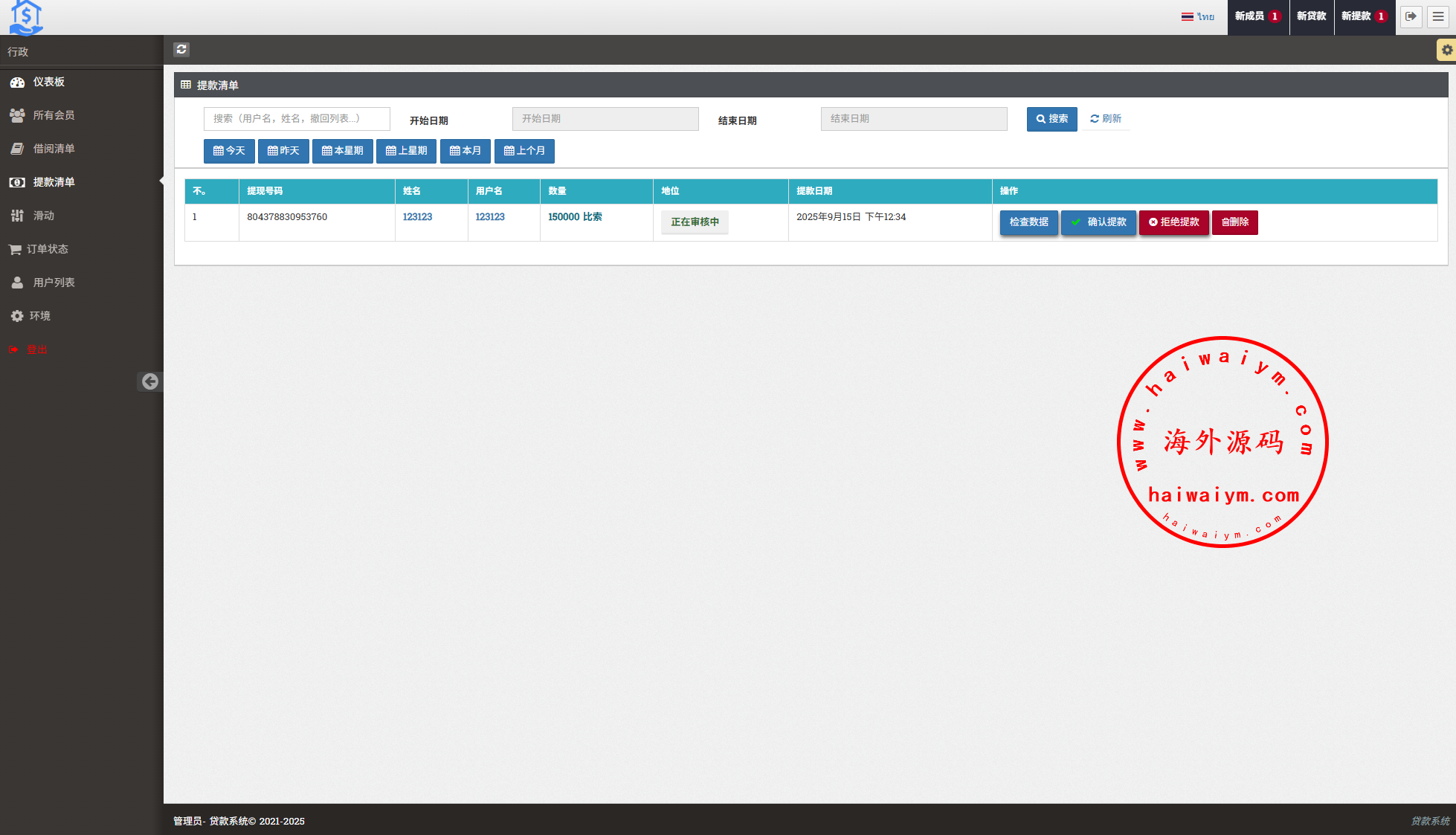Go to 所有会员 members menu
1456x835 pixels.
coord(54,115)
